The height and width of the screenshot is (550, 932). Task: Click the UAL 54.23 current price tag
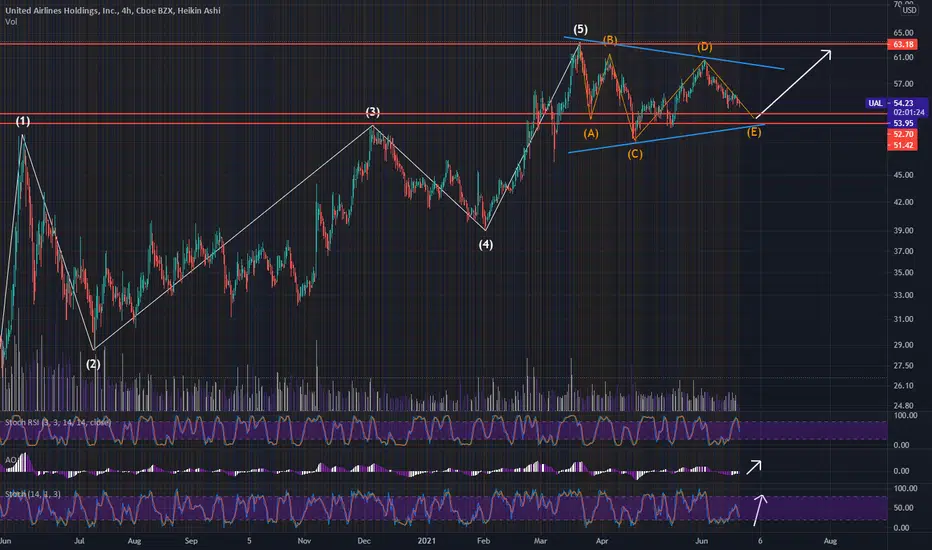[896, 103]
